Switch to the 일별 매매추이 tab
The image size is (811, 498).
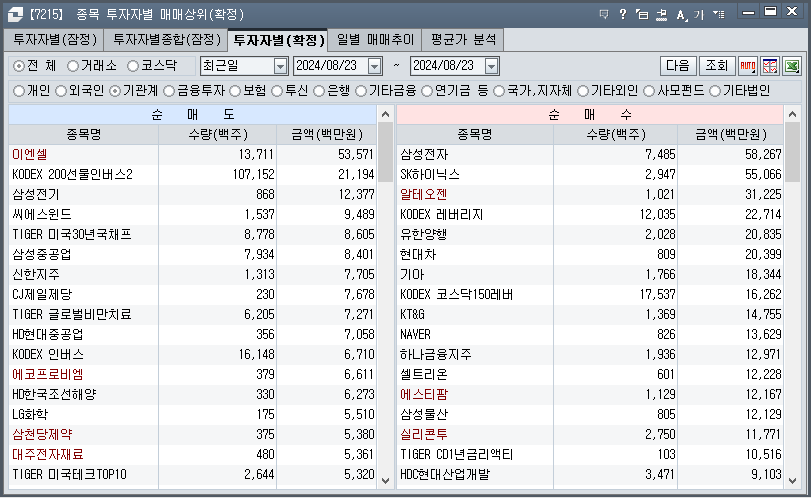tap(375, 40)
